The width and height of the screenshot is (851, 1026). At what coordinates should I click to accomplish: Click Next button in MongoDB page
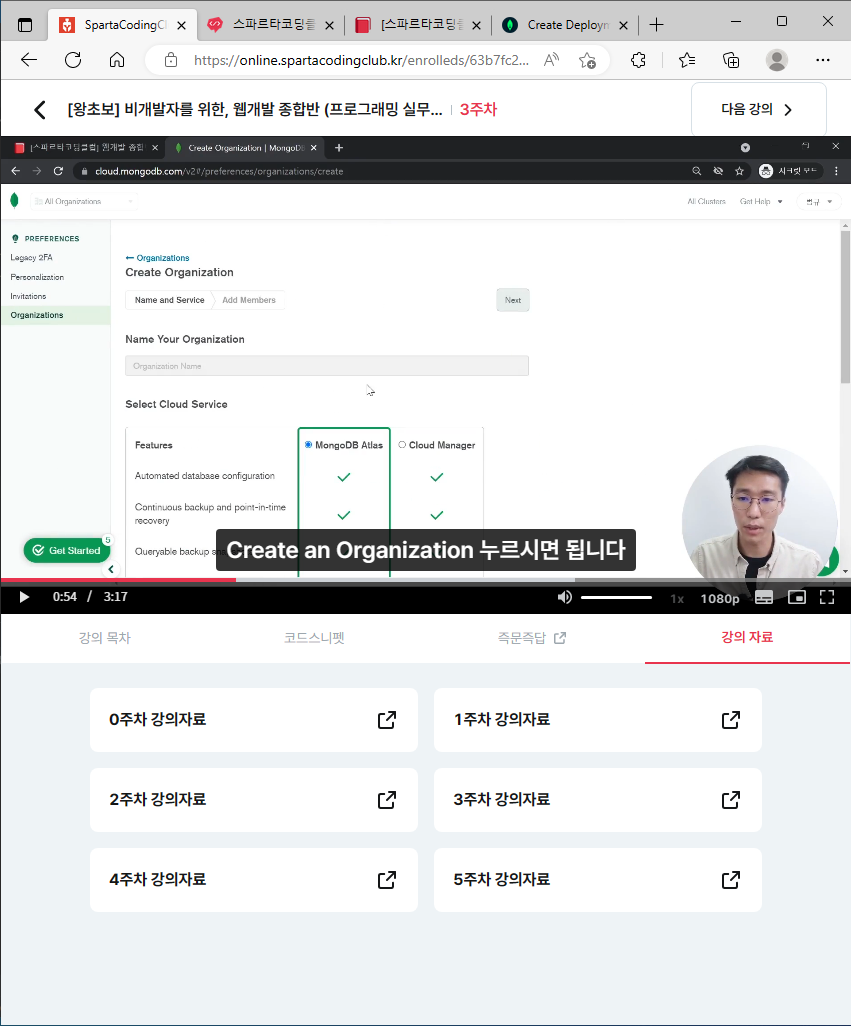pos(513,300)
